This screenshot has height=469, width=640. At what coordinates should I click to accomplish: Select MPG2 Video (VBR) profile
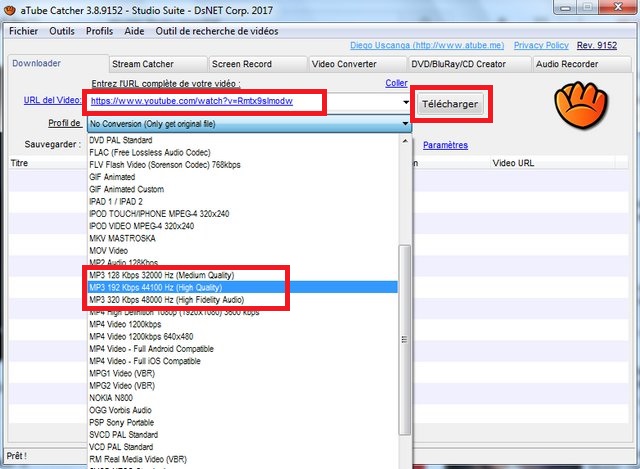click(242, 385)
